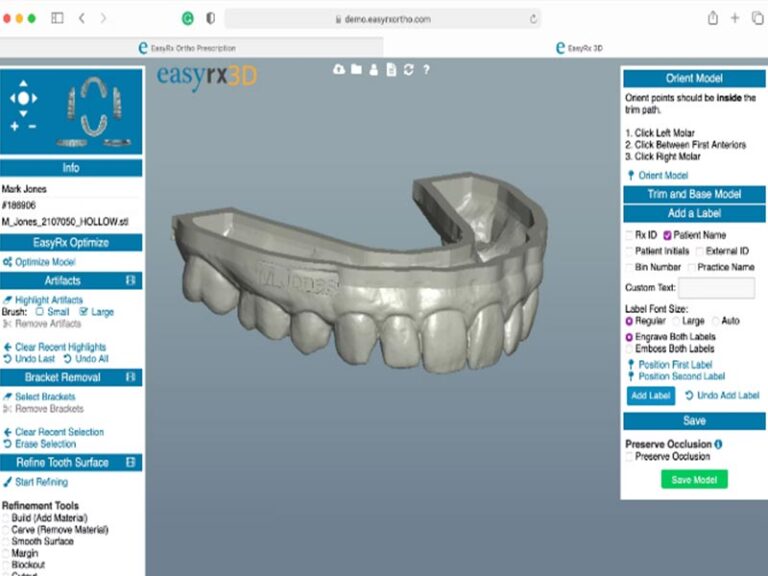Image resolution: width=768 pixels, height=576 pixels.
Task: Collapse the Bracket Removal section
Action: point(130,377)
